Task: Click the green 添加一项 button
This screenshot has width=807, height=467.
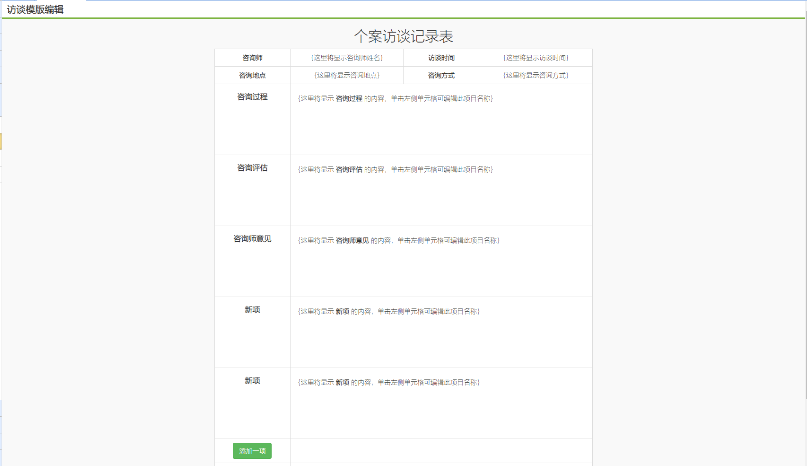Action: (x=252, y=451)
